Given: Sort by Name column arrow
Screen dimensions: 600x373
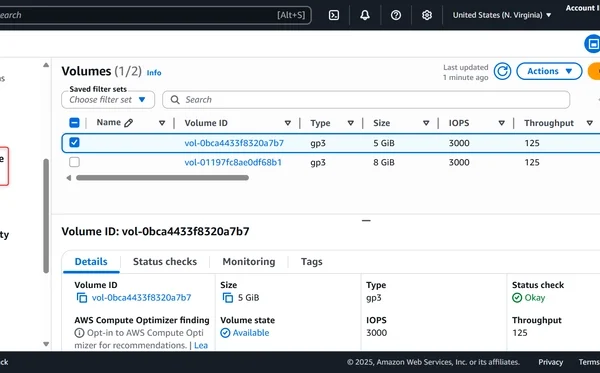Looking at the screenshot, I should click(x=162, y=123).
